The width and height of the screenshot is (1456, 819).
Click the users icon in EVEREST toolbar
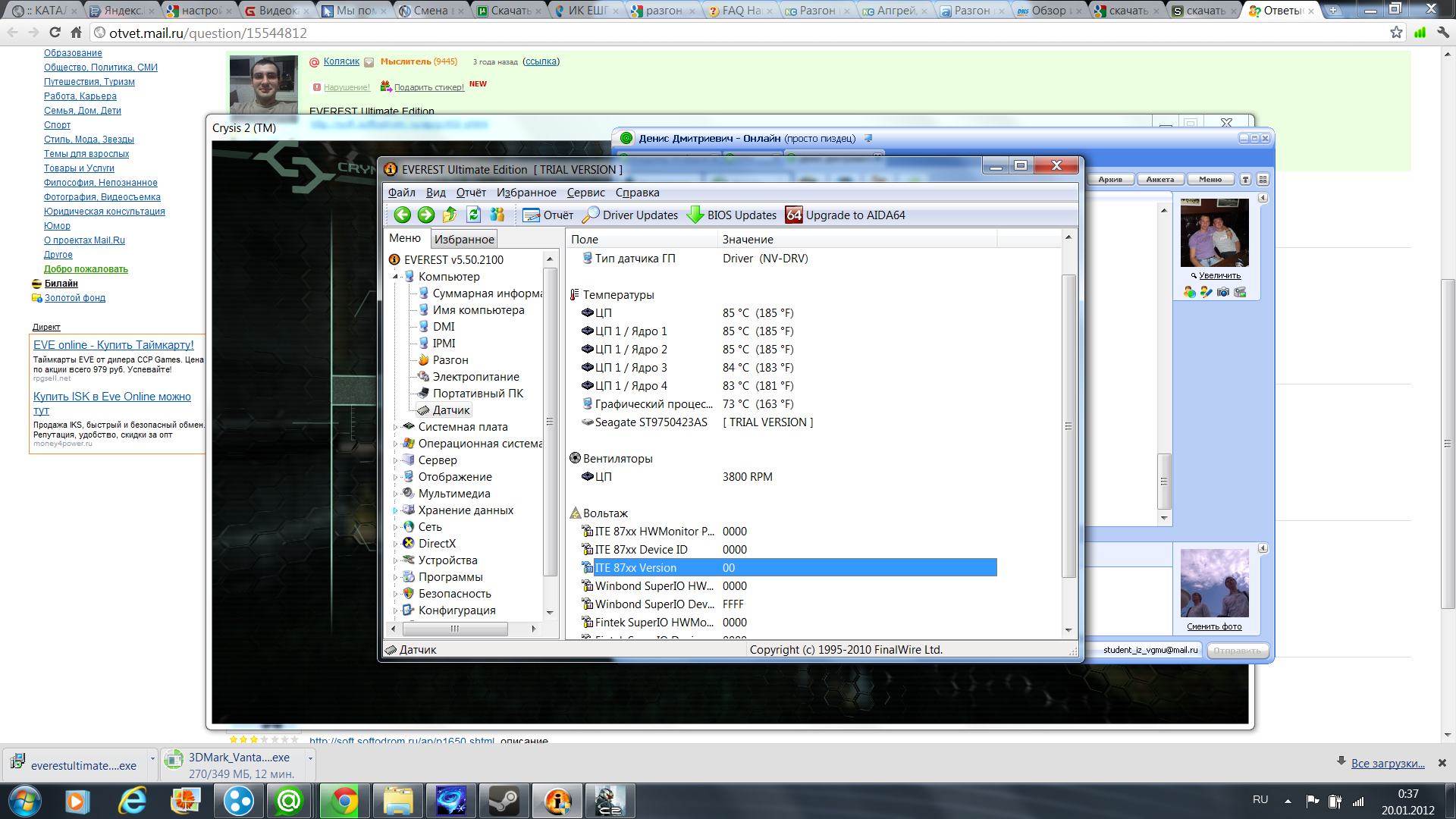click(497, 215)
